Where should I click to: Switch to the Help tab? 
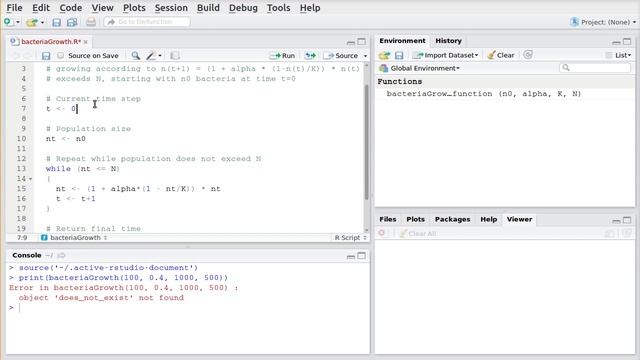[x=489, y=219]
